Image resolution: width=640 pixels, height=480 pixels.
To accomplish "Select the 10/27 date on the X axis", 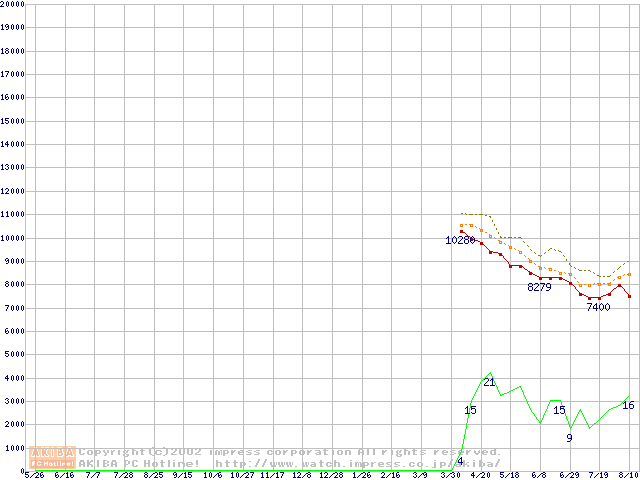I will [242, 476].
